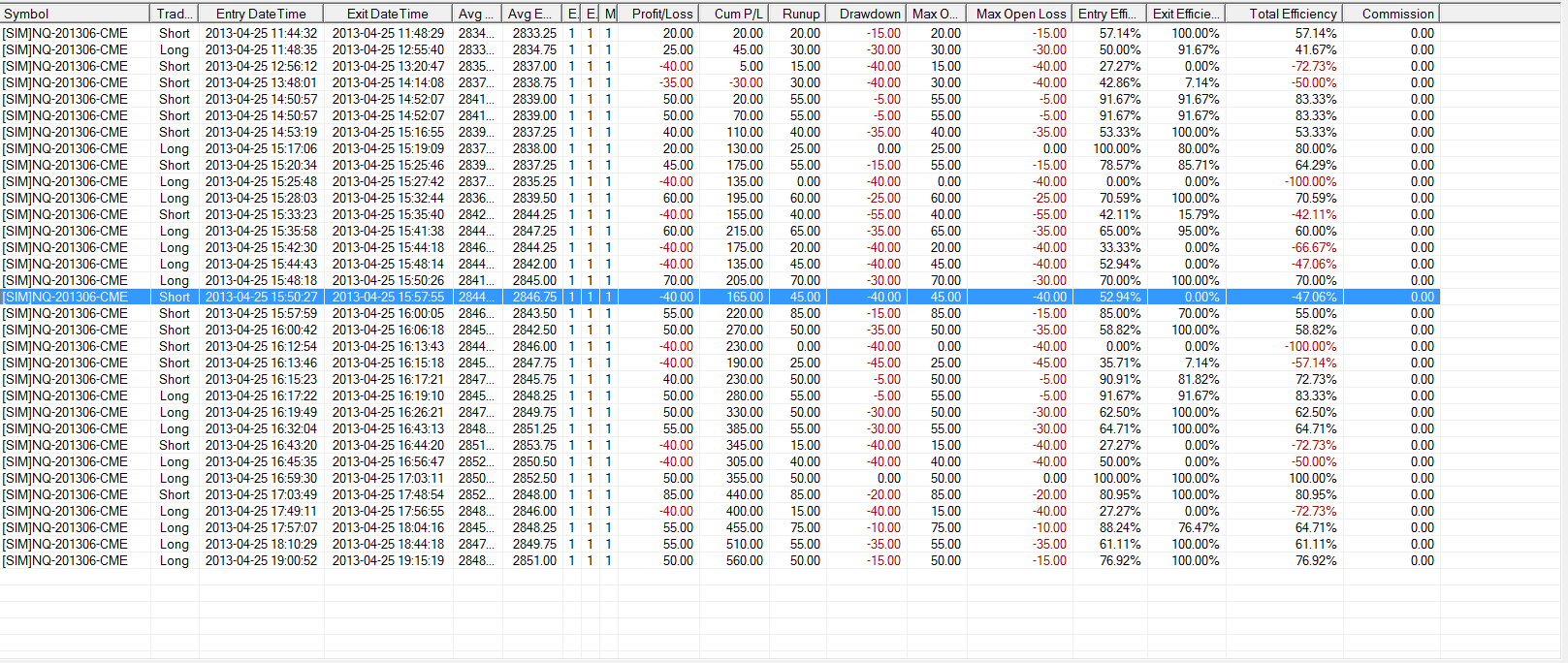
Task: Select the Total Efficiency value 41.67%
Action: 1316,49
